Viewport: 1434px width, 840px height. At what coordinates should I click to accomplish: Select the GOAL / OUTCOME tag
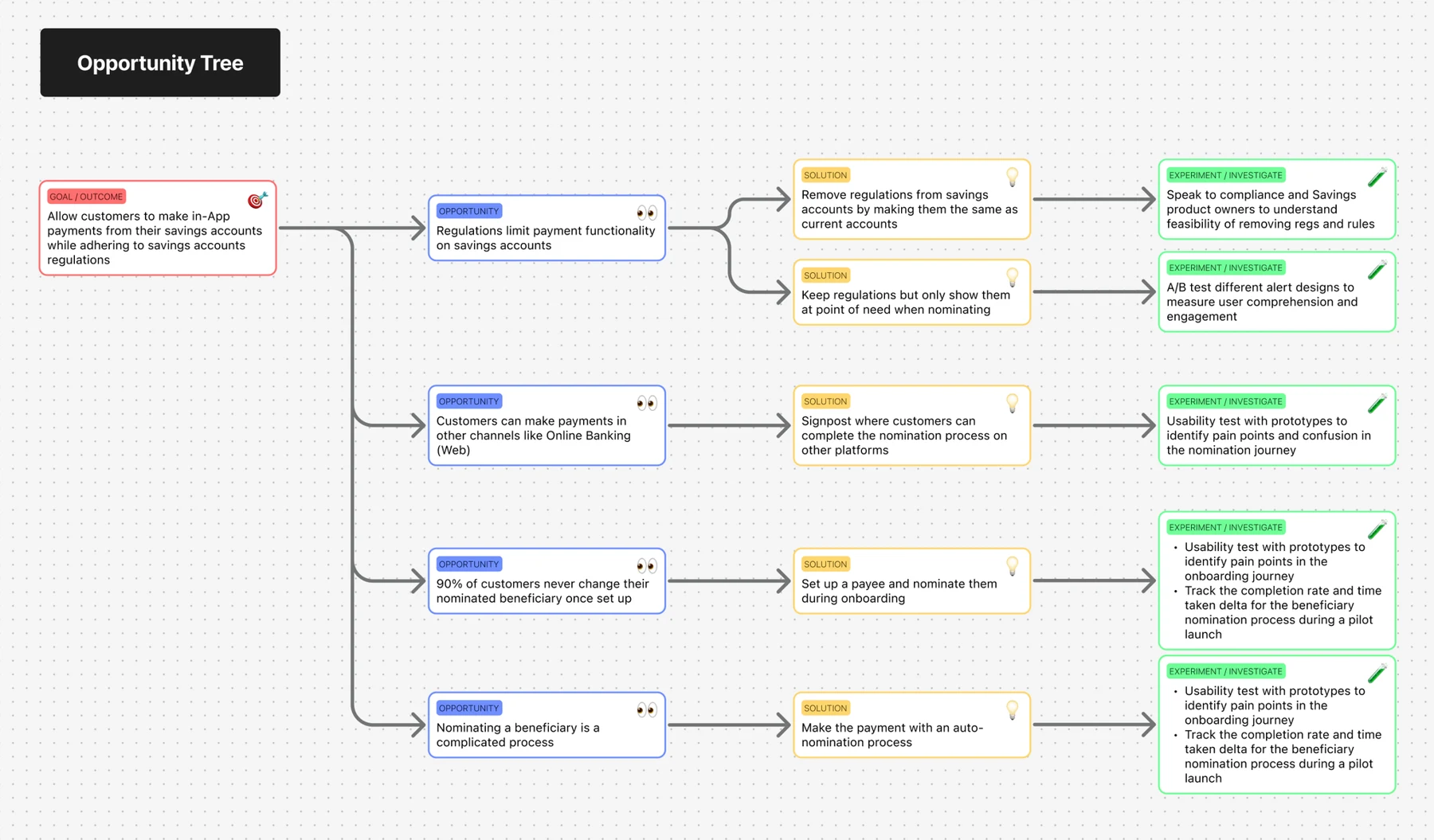86,197
